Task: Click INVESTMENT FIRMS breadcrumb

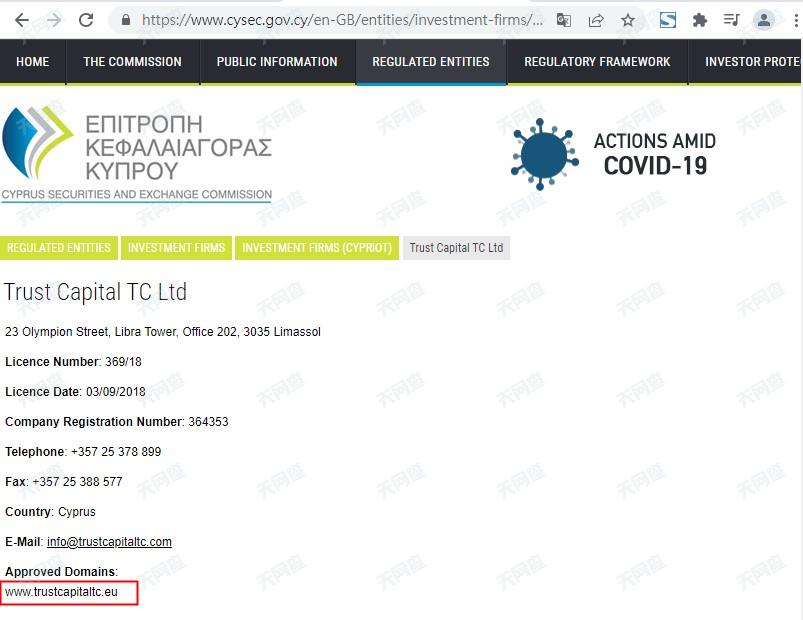Action: (x=176, y=248)
